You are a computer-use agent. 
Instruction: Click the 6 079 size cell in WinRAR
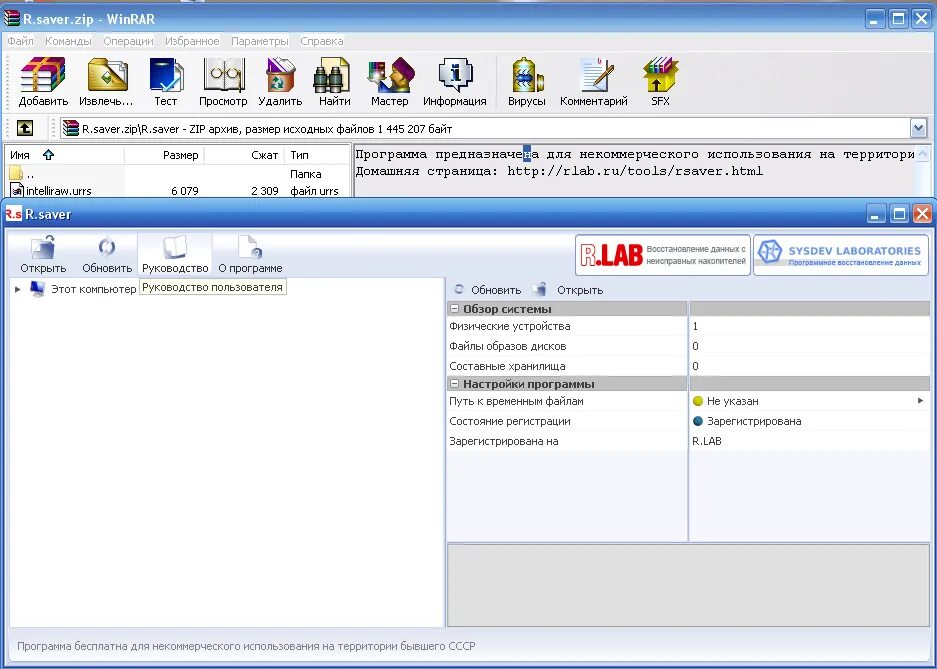click(185, 191)
